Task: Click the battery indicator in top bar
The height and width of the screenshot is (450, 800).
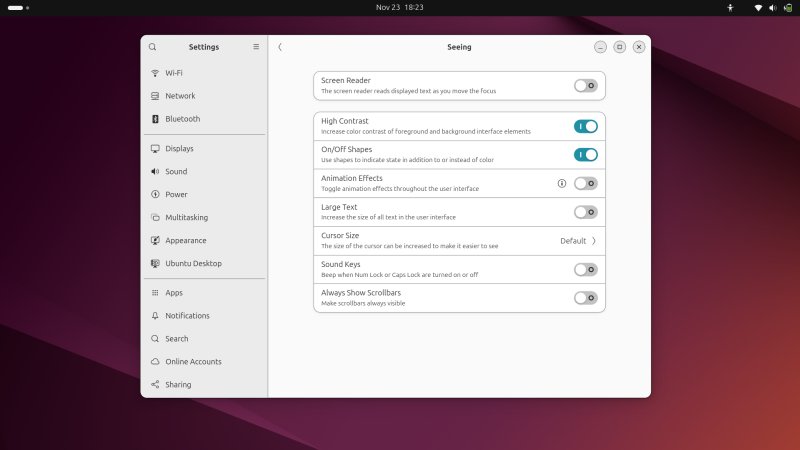Action: pos(788,8)
